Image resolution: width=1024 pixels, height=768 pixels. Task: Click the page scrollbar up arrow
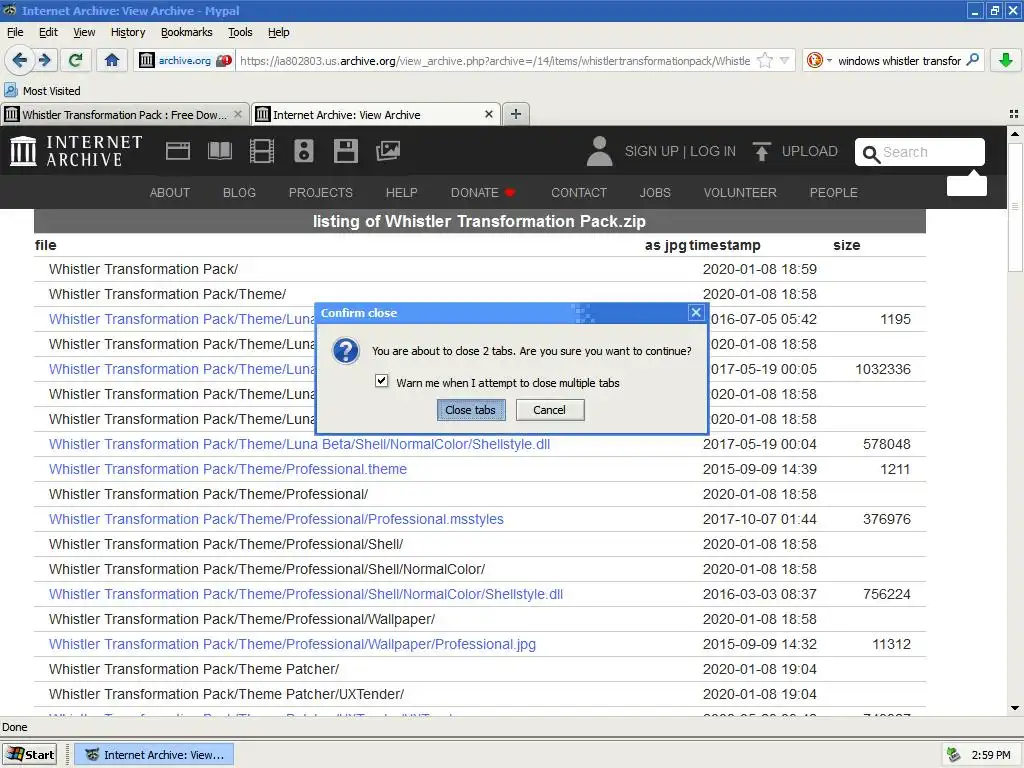(1015, 133)
